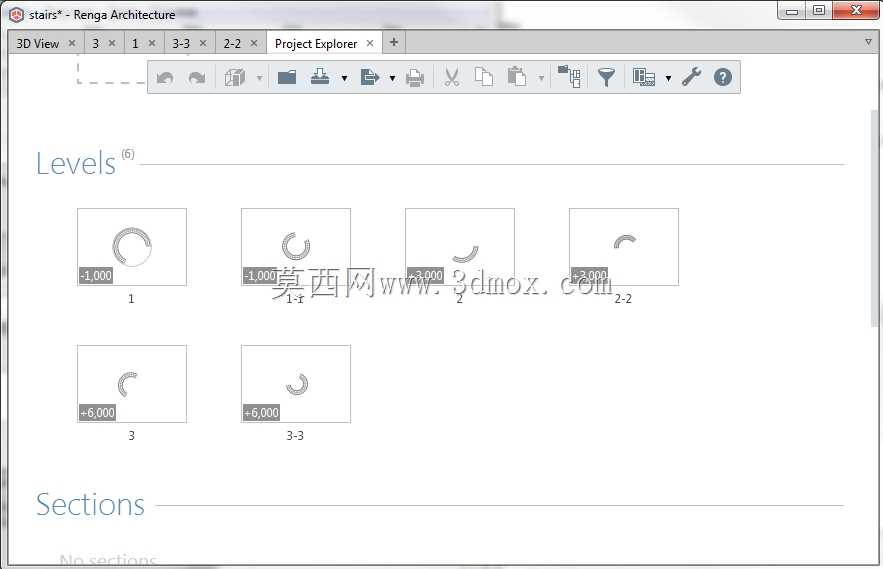Click the Print icon

415,77
